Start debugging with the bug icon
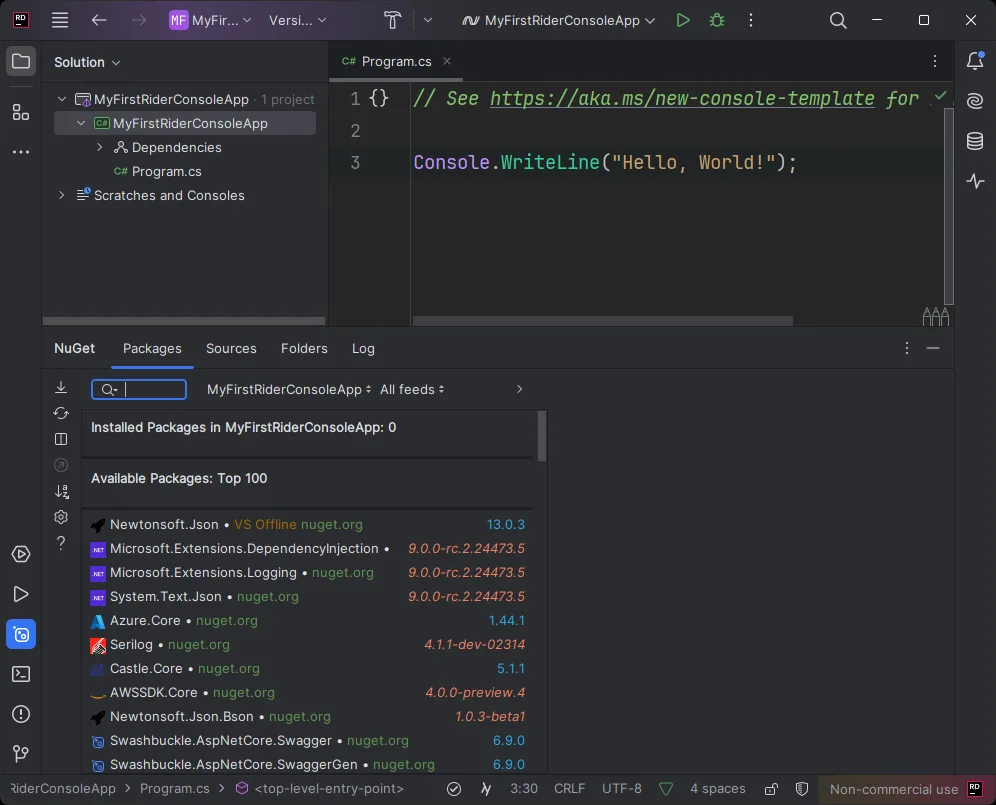996x805 pixels. tap(717, 20)
